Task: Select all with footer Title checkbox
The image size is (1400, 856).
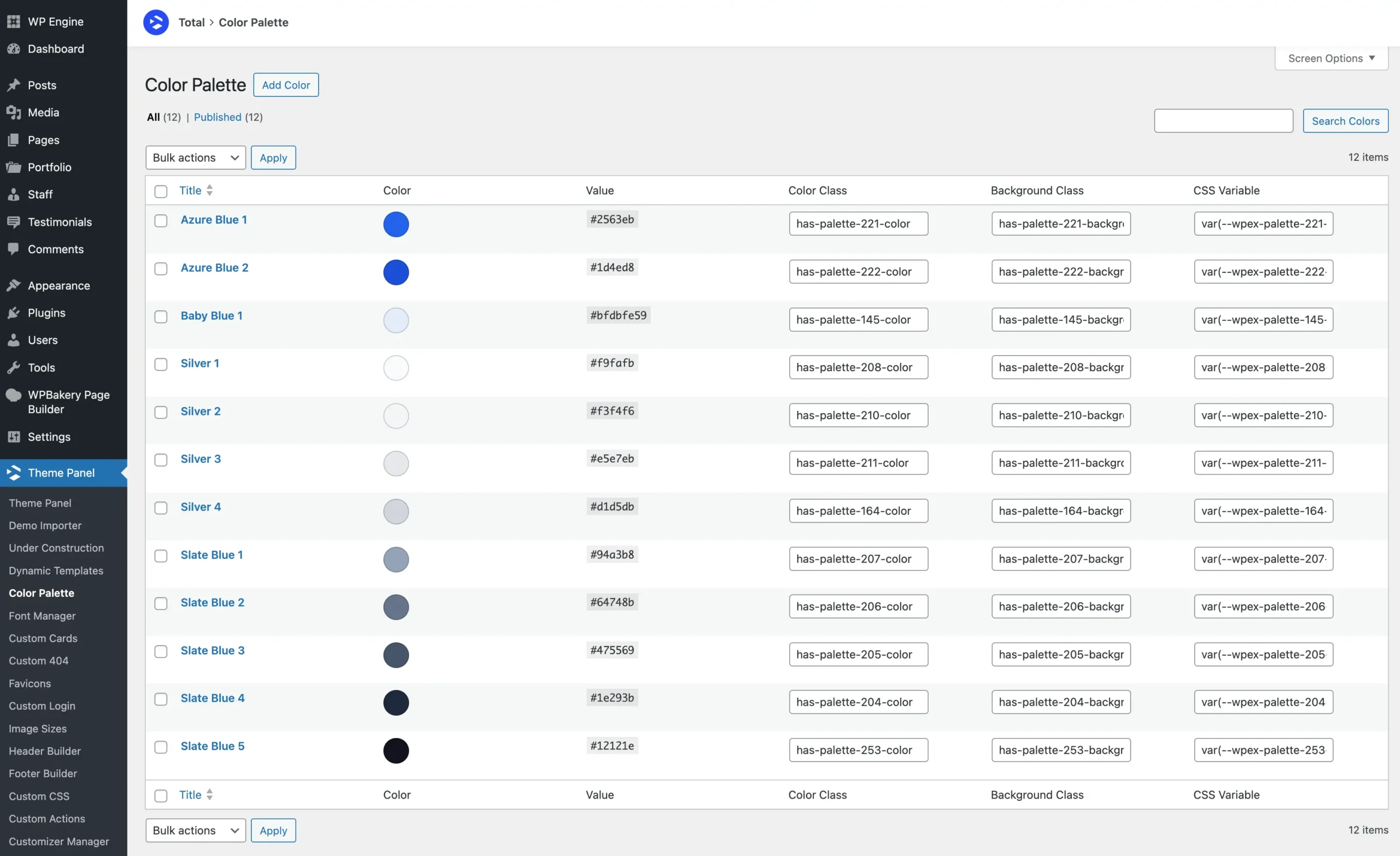Action: pyautogui.click(x=161, y=796)
